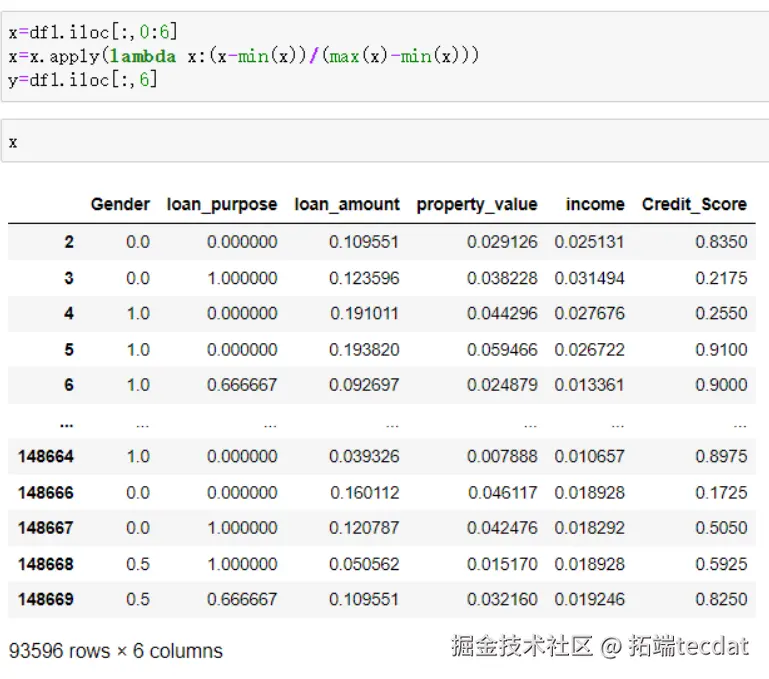Click Credit_Score value 0.9100
Image resolution: width=769 pixels, height=679 pixels.
(721, 350)
